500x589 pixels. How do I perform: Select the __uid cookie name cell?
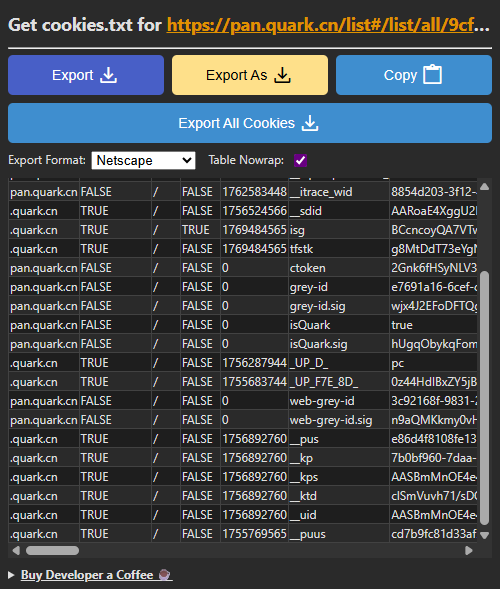(x=339, y=515)
